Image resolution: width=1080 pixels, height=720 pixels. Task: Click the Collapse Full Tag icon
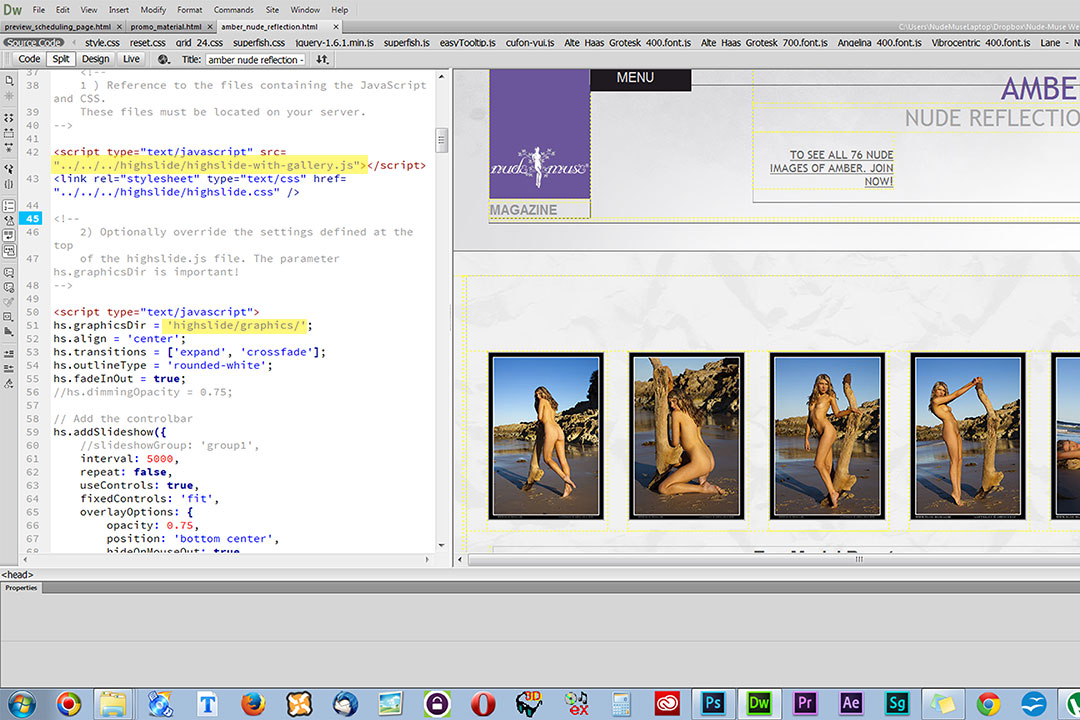[x=9, y=118]
